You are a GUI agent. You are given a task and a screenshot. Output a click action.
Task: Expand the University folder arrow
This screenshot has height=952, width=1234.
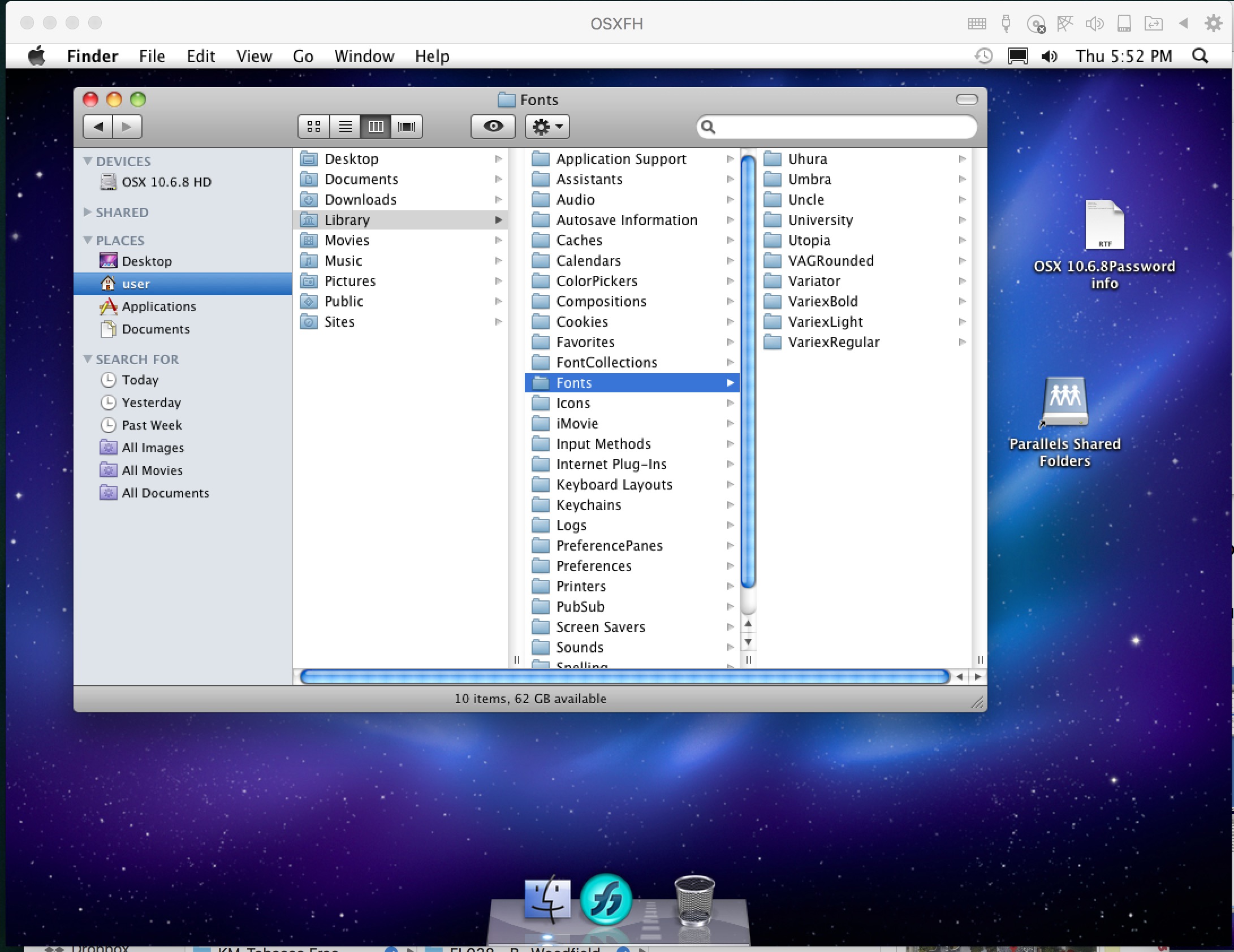point(962,220)
